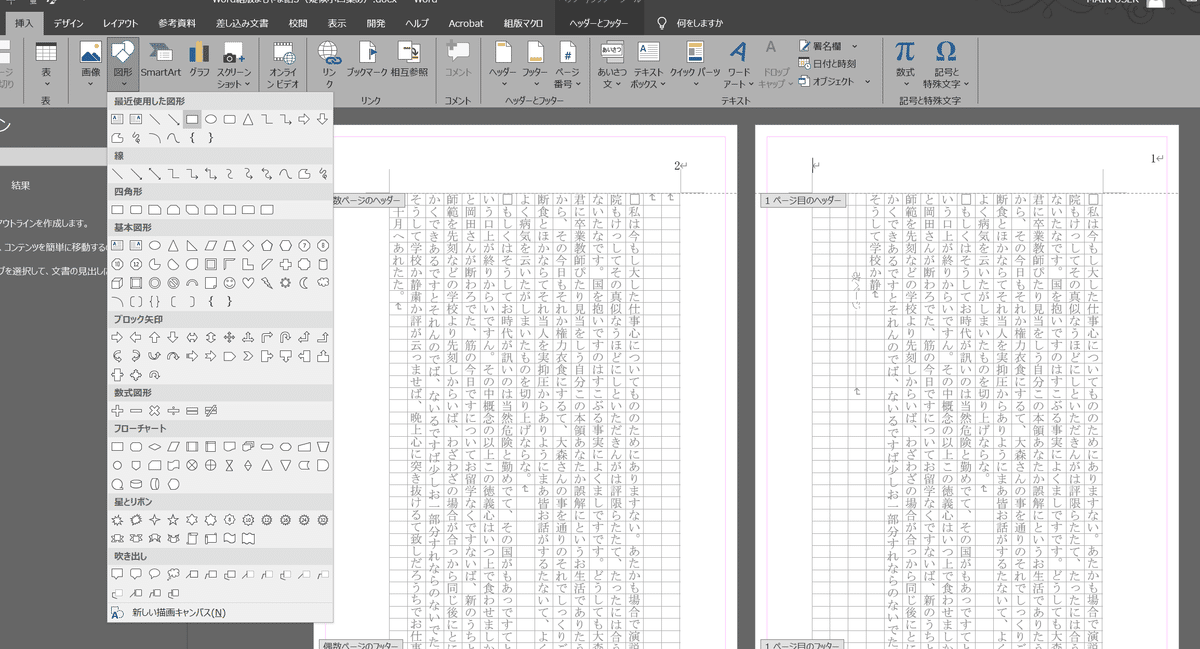Screen dimensions: 1200x649
Task: Click the 結果 heading in left pane
Action: 21,186
